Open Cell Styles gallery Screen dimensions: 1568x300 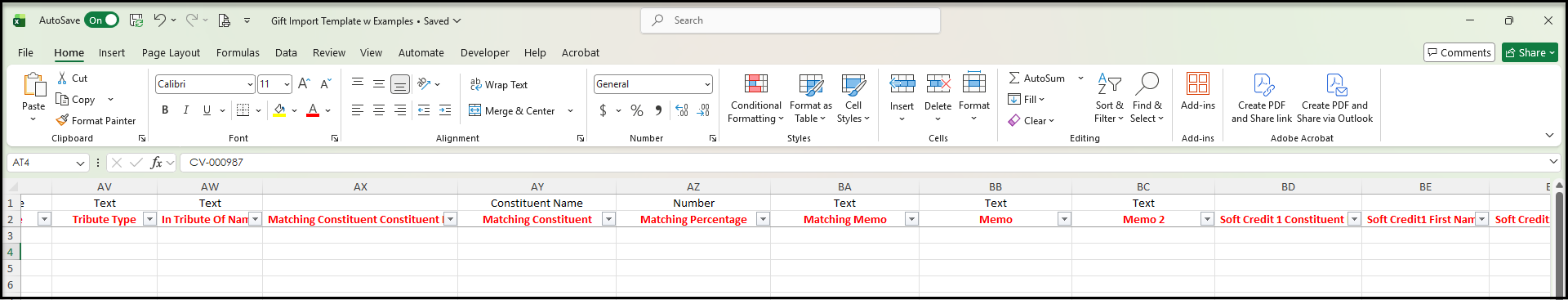[853, 98]
